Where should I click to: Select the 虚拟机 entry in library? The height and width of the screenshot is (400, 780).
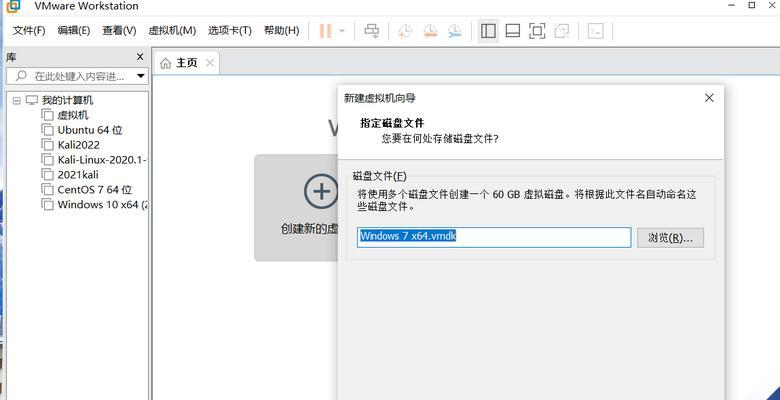[73, 115]
